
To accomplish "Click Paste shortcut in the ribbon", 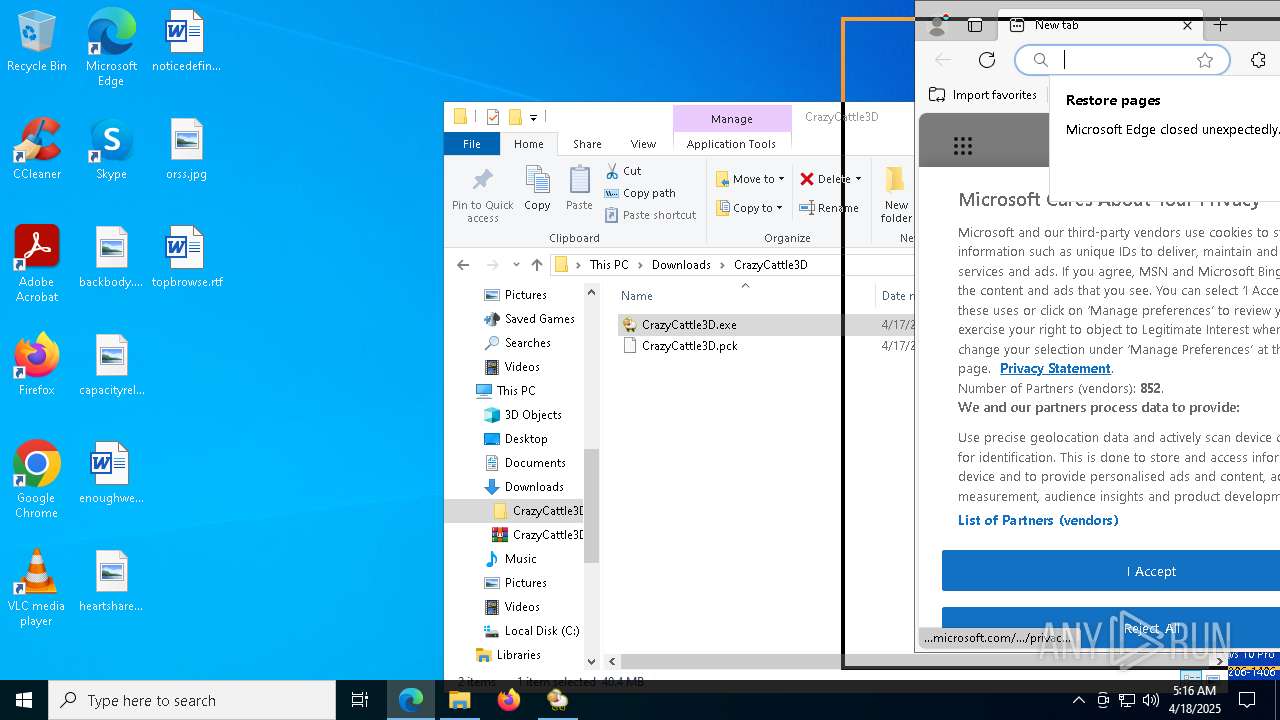I will point(650,215).
